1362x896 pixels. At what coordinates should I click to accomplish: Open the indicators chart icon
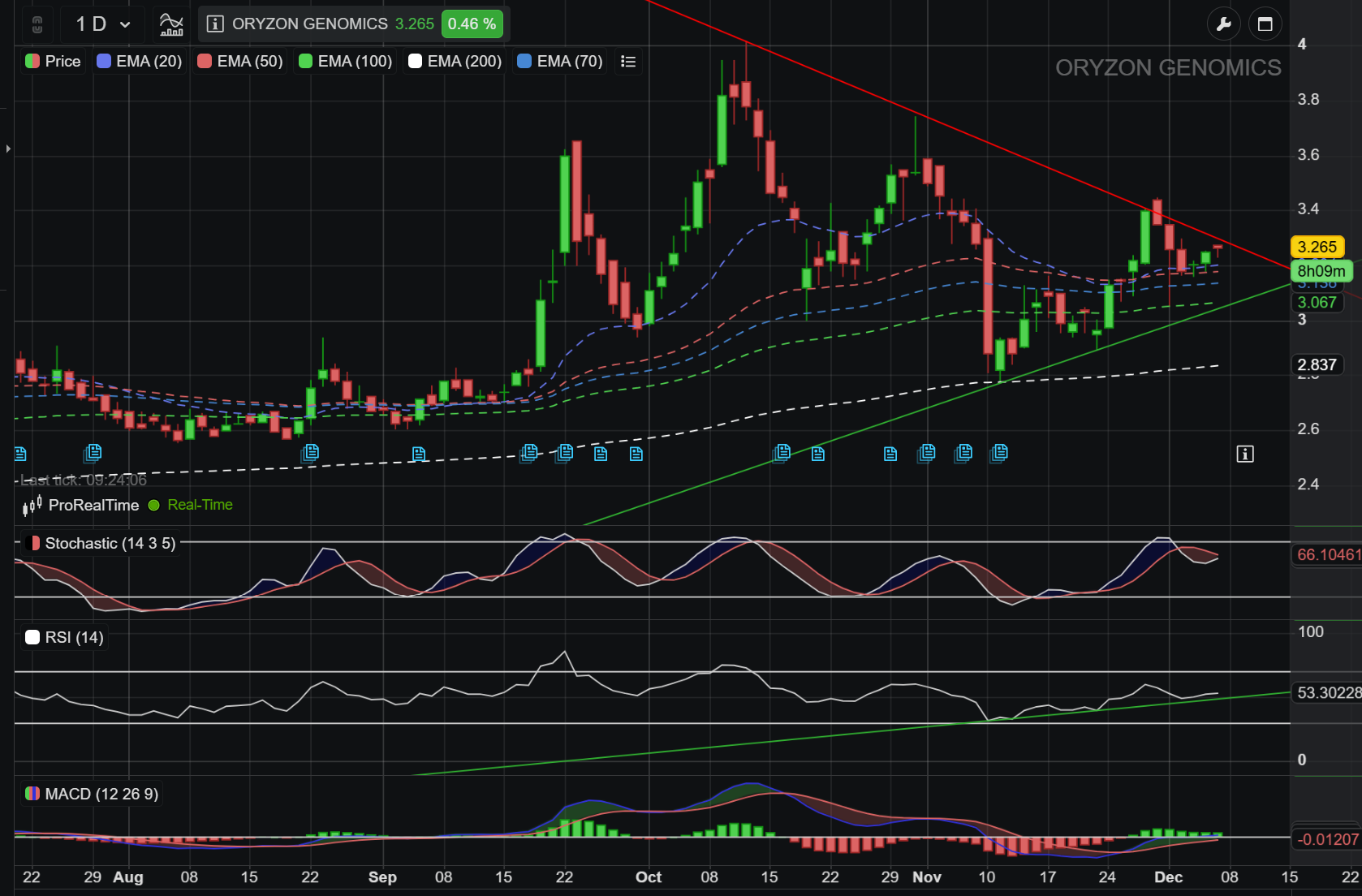[171, 24]
